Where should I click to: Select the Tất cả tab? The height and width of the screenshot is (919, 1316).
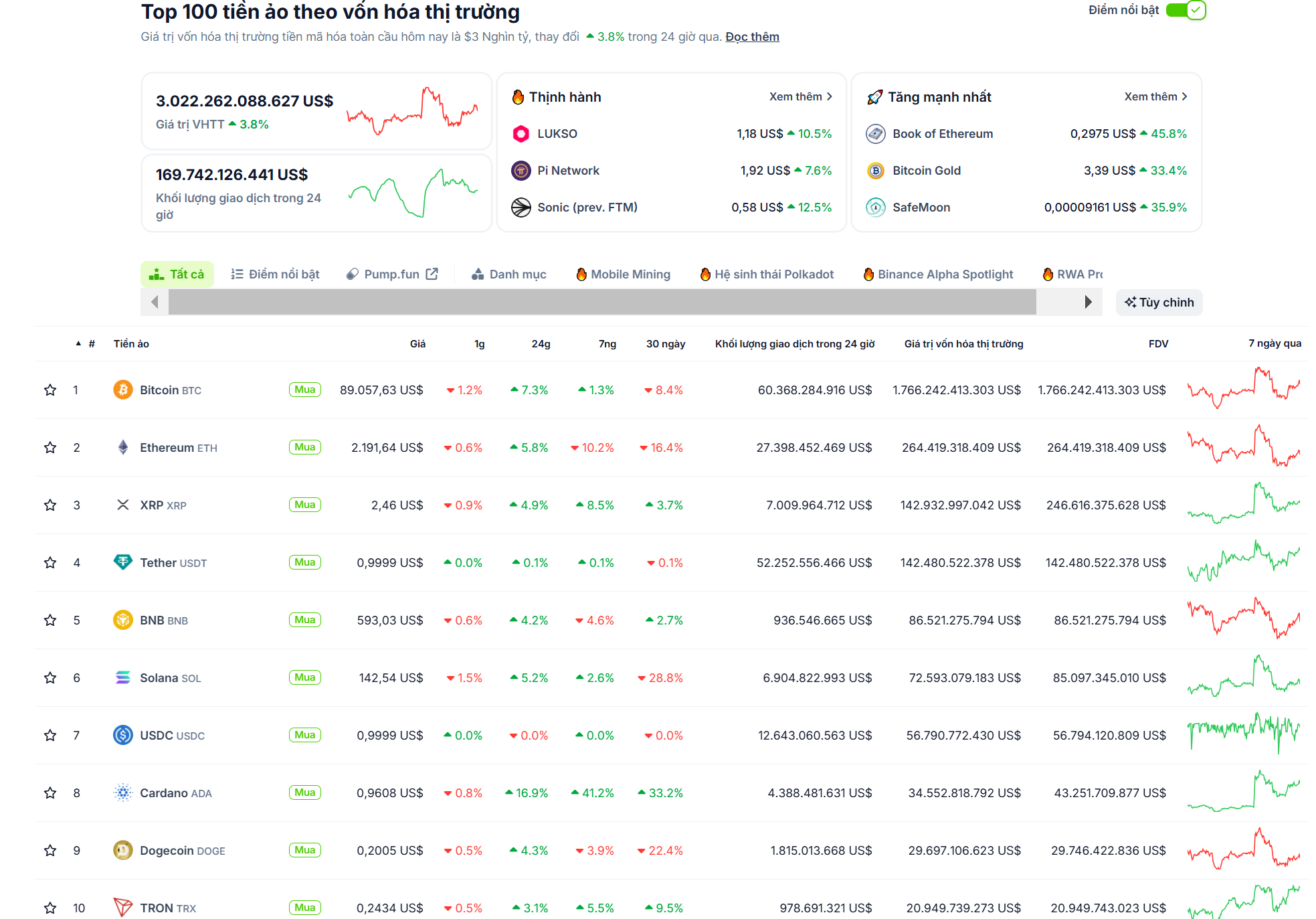point(177,274)
